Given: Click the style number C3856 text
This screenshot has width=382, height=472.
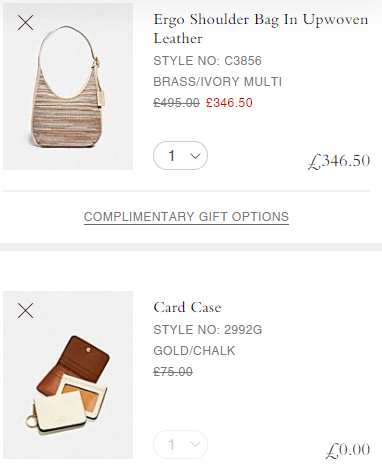Looking at the screenshot, I should coord(207,61).
